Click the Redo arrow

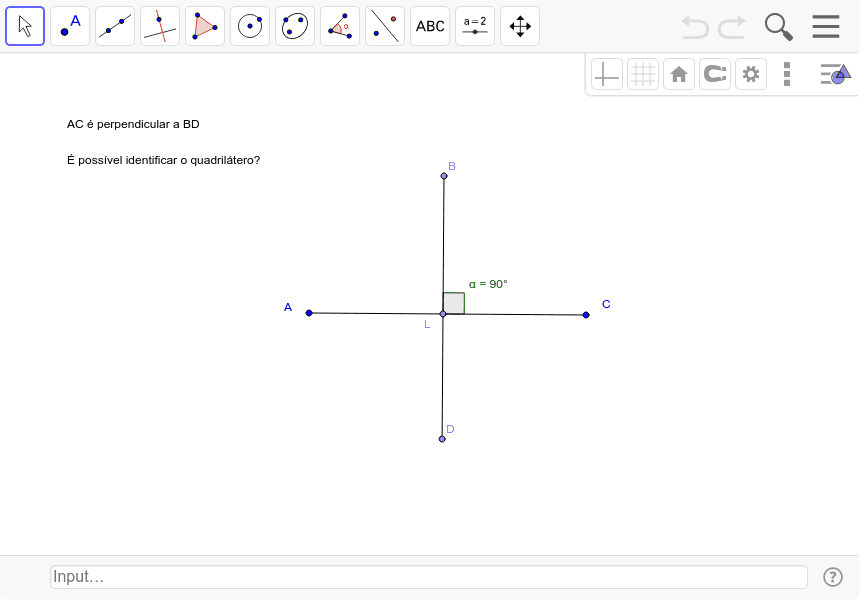pyautogui.click(x=732, y=27)
